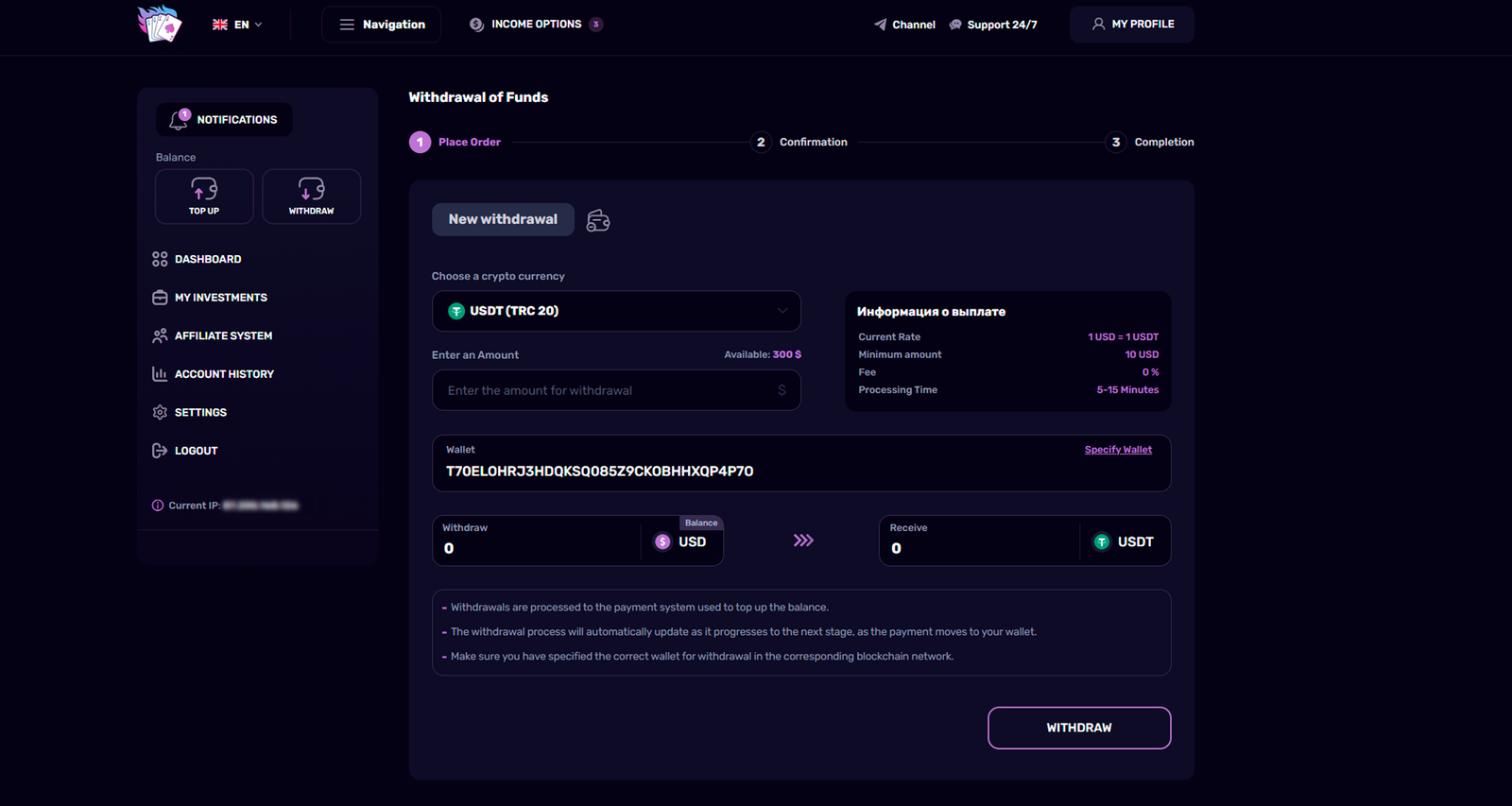Click the playing cards site logo
The image size is (1512, 806).
(x=159, y=24)
